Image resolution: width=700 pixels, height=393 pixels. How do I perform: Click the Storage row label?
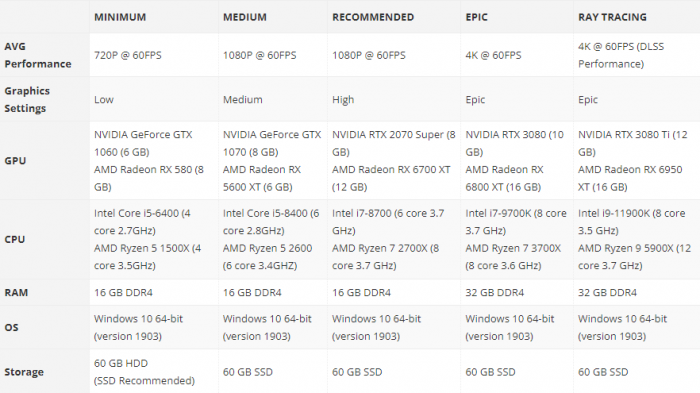tap(24, 372)
